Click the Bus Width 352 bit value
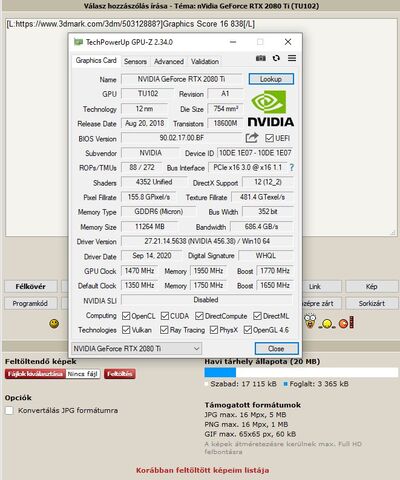Screen dimensions: 400x480 click(268, 212)
